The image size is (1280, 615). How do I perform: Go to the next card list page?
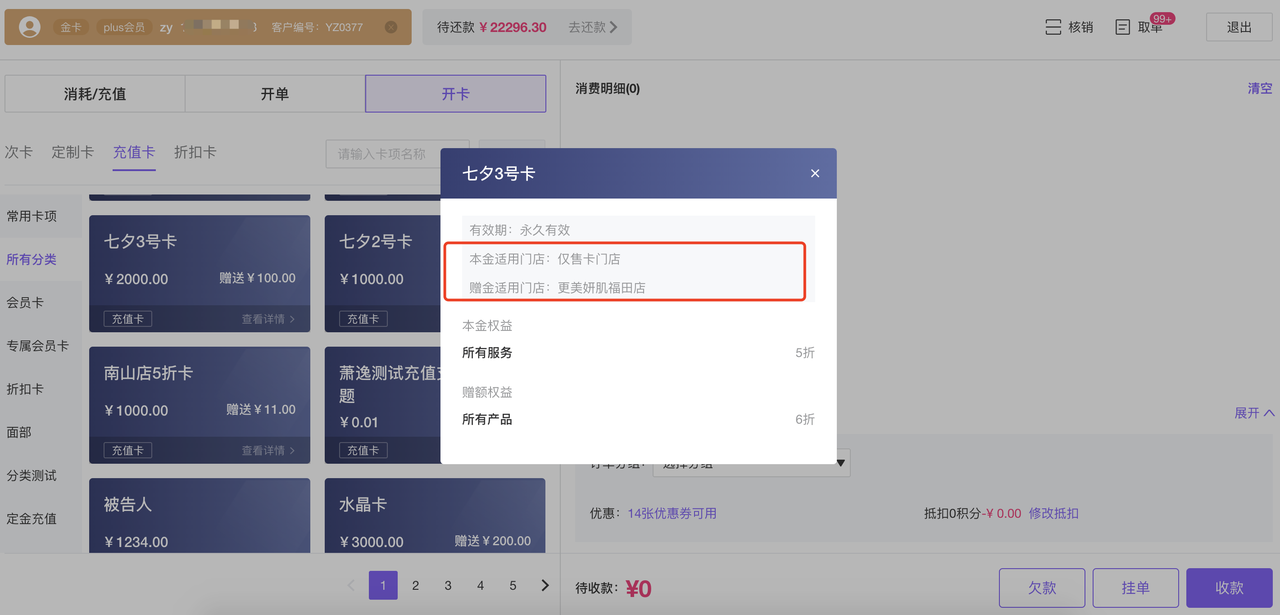pos(545,585)
